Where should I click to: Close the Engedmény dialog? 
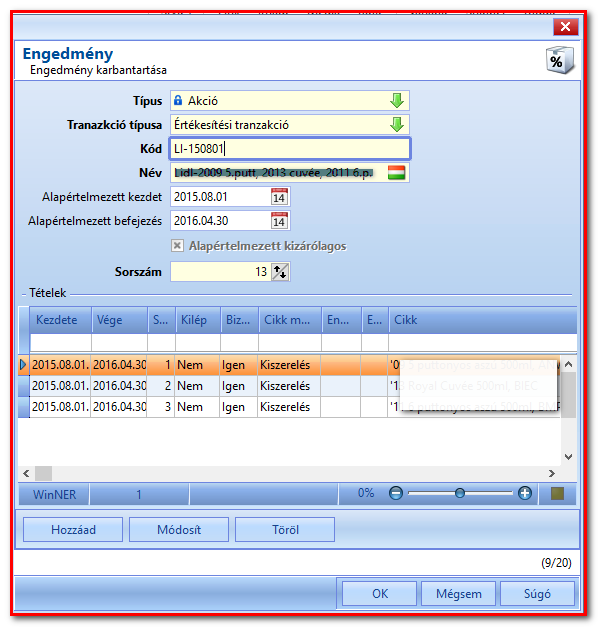(565, 27)
